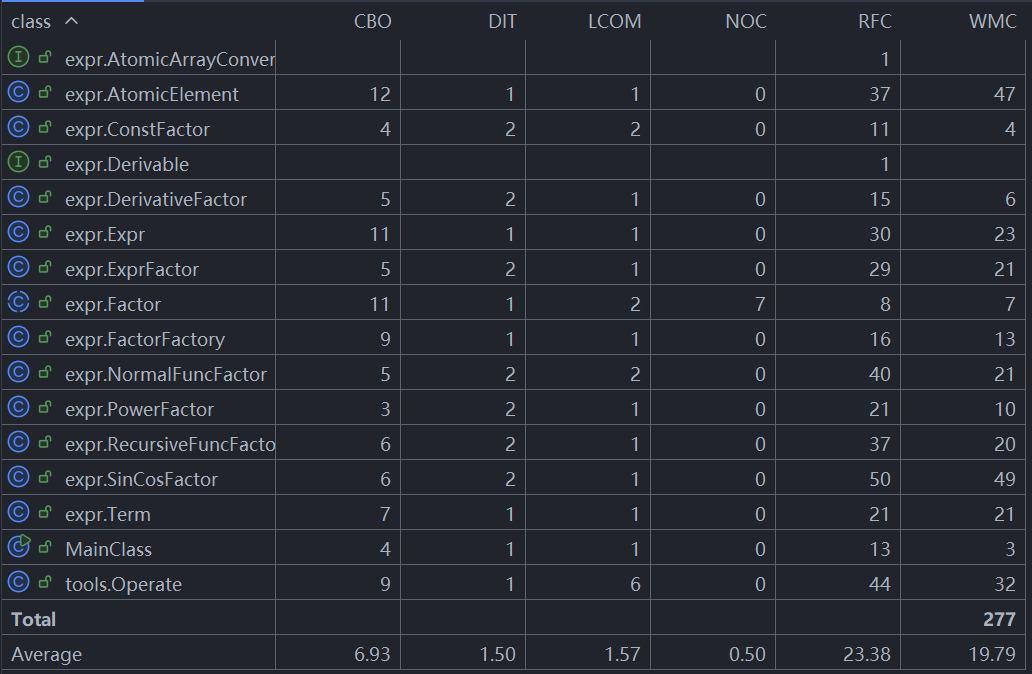Click the class icon for expr.ConstFactor
The height and width of the screenshot is (674, 1032).
[18, 127]
